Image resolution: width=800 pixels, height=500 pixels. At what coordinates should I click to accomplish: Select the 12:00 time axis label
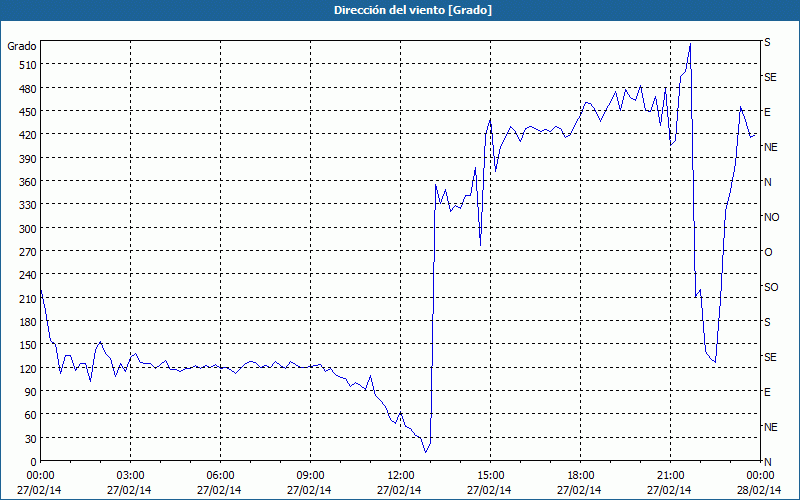[x=399, y=476]
